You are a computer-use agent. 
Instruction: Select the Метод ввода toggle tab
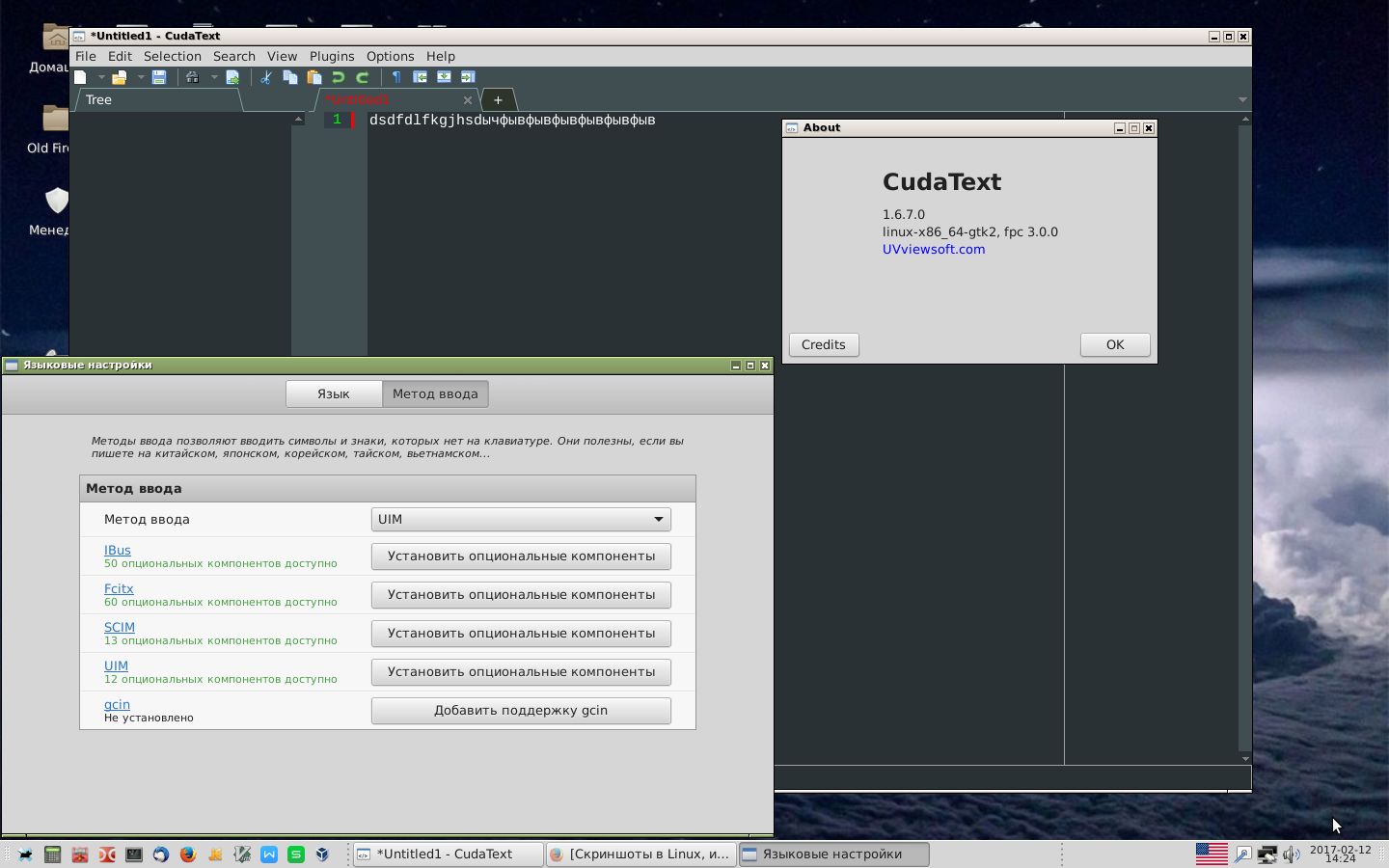(435, 393)
